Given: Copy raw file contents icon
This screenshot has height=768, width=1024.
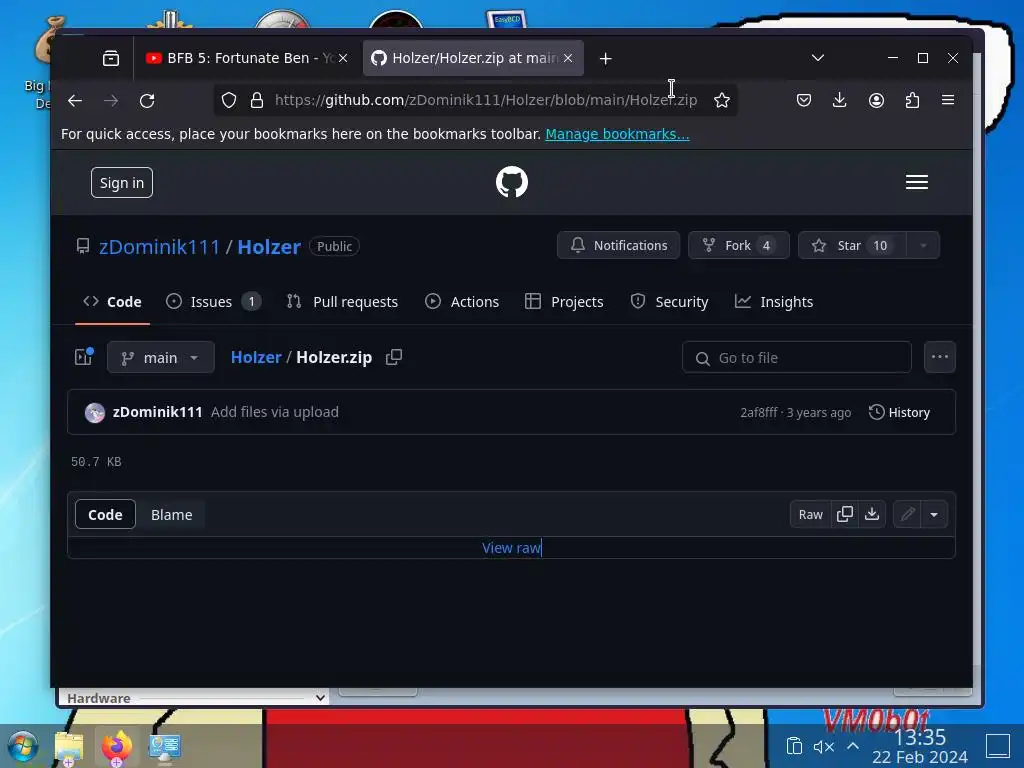Looking at the screenshot, I should (x=844, y=515).
